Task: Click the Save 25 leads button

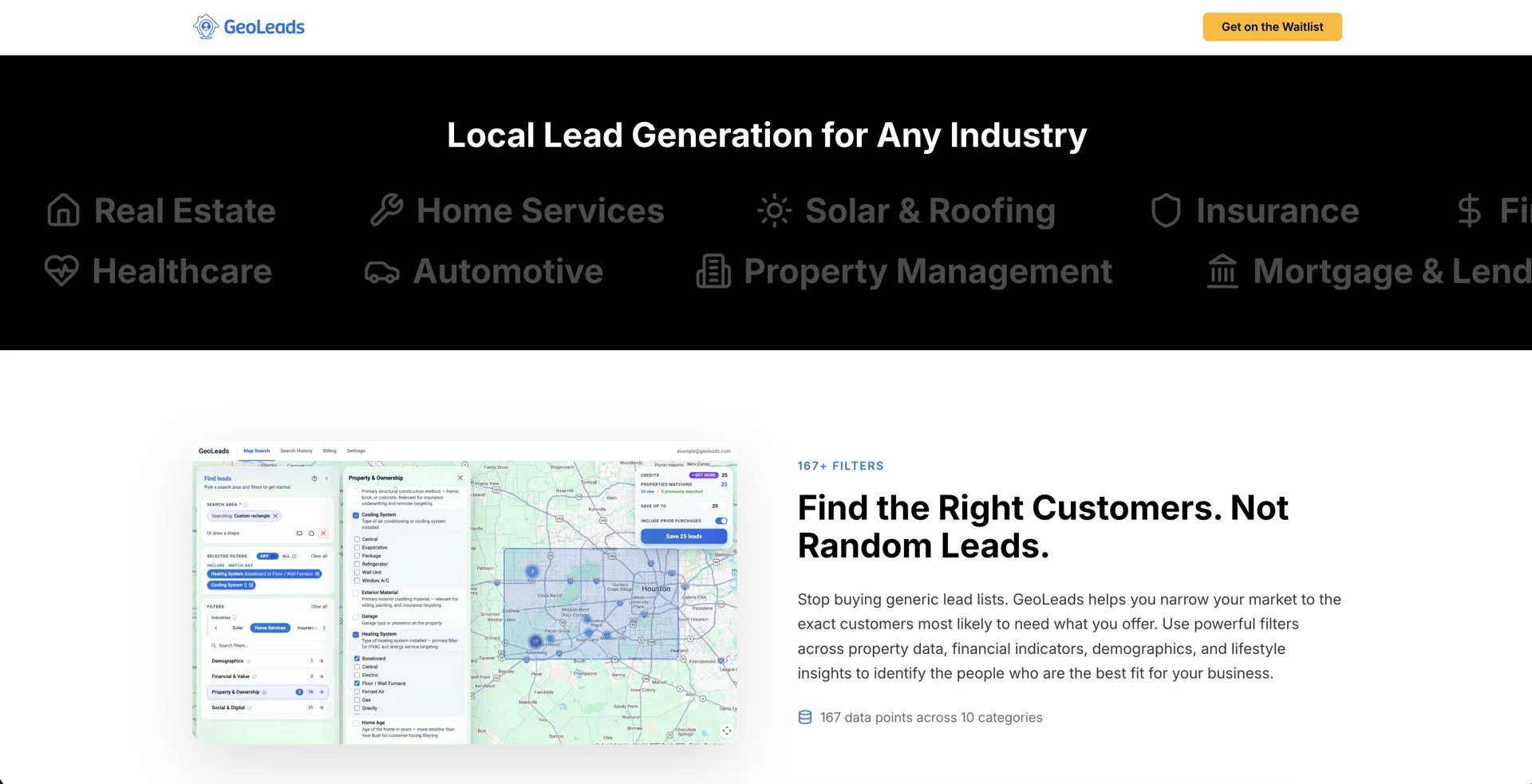Action: [684, 536]
